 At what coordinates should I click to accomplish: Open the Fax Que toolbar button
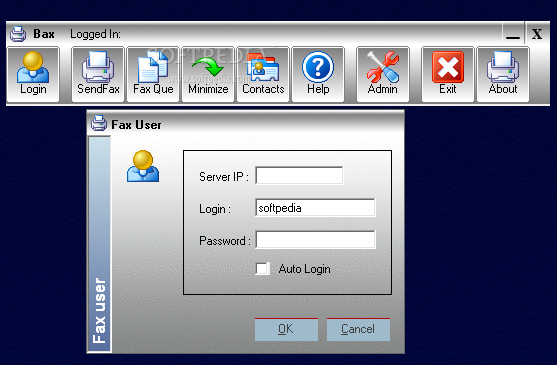pyautogui.click(x=153, y=74)
